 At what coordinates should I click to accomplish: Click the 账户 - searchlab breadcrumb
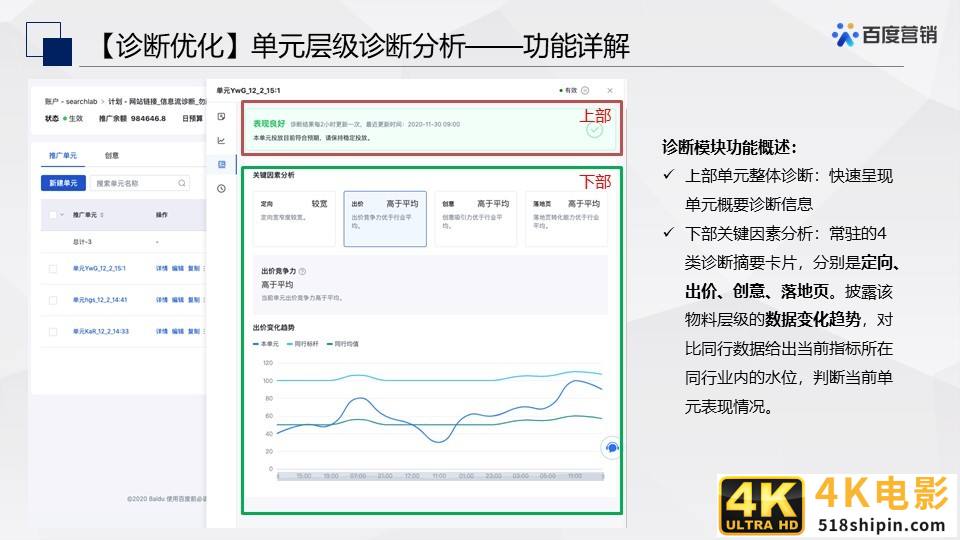[x=71, y=102]
